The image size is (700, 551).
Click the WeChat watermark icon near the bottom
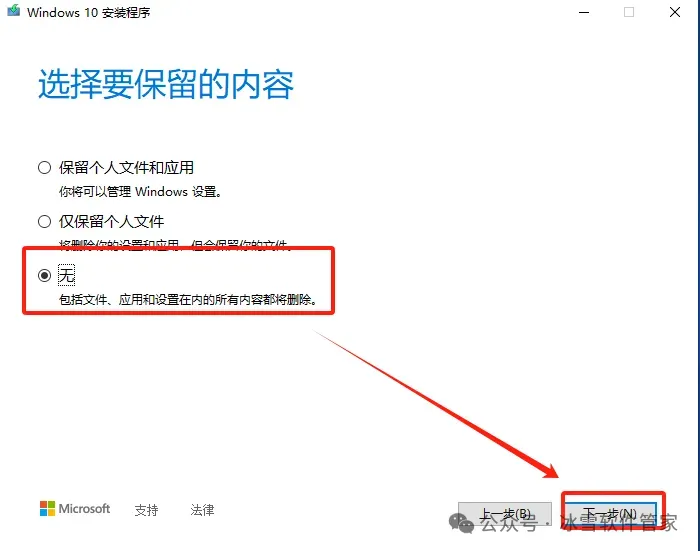(x=461, y=522)
